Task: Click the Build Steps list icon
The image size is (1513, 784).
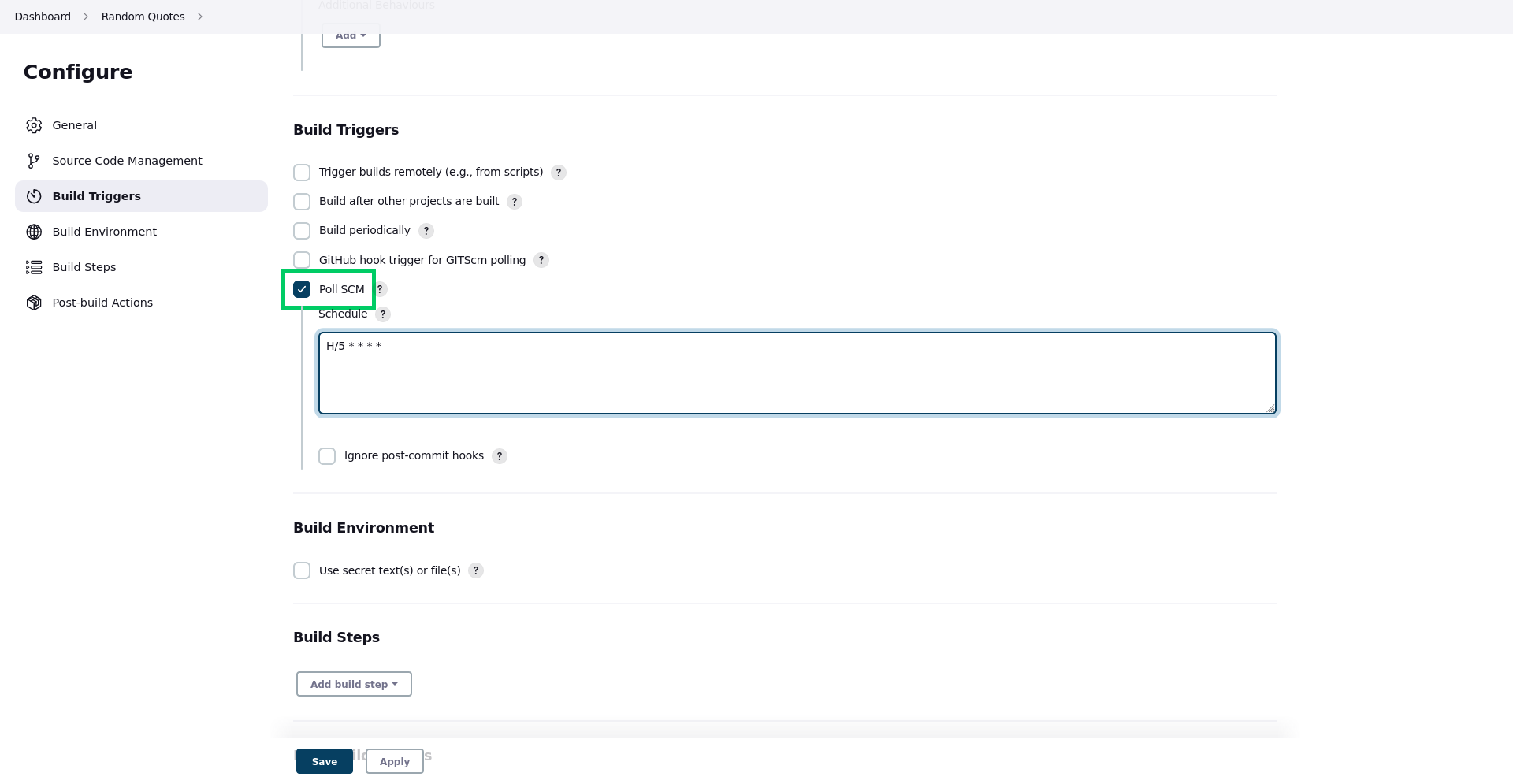Action: pyautogui.click(x=34, y=267)
